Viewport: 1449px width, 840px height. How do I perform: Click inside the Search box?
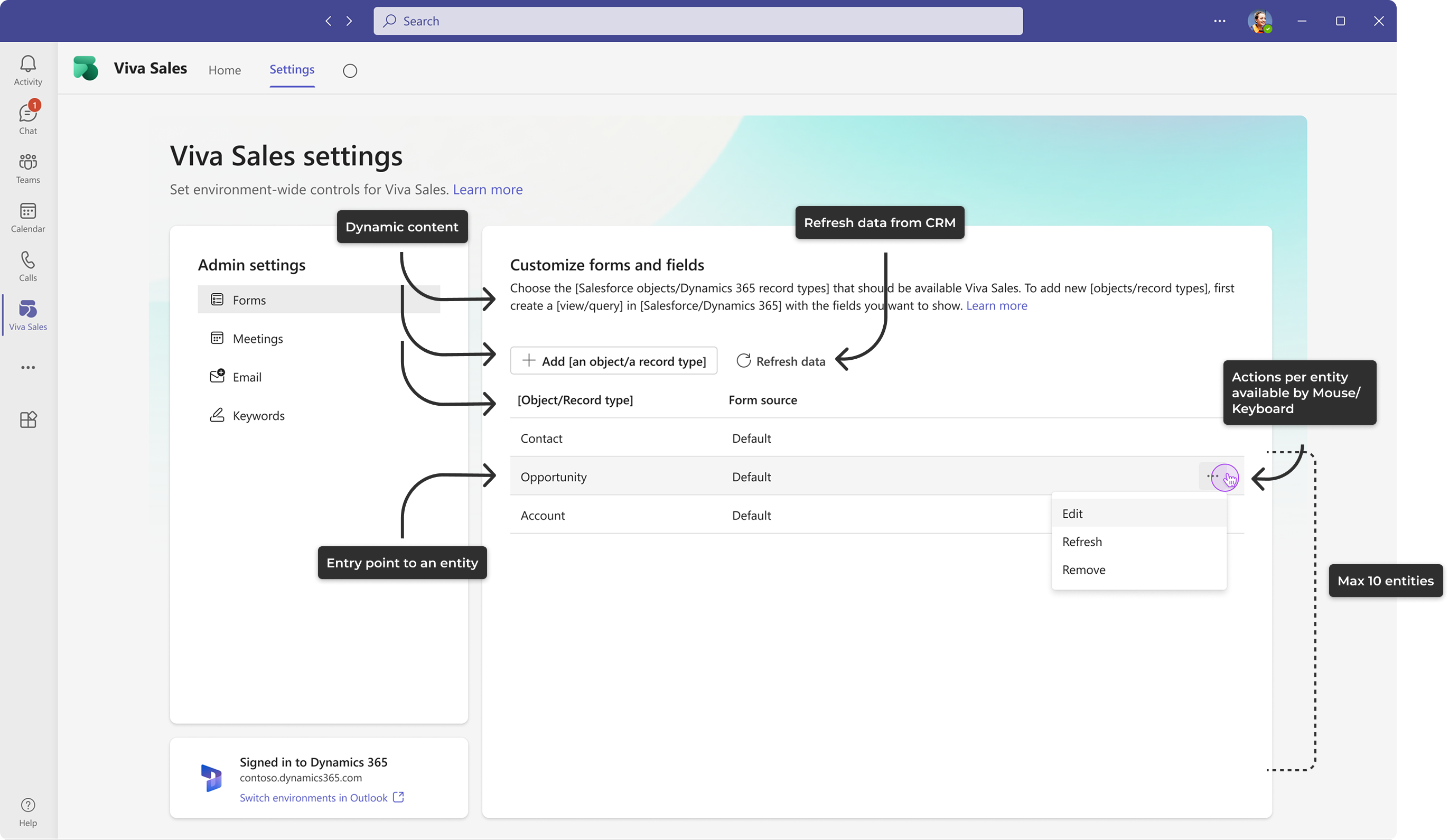click(697, 21)
